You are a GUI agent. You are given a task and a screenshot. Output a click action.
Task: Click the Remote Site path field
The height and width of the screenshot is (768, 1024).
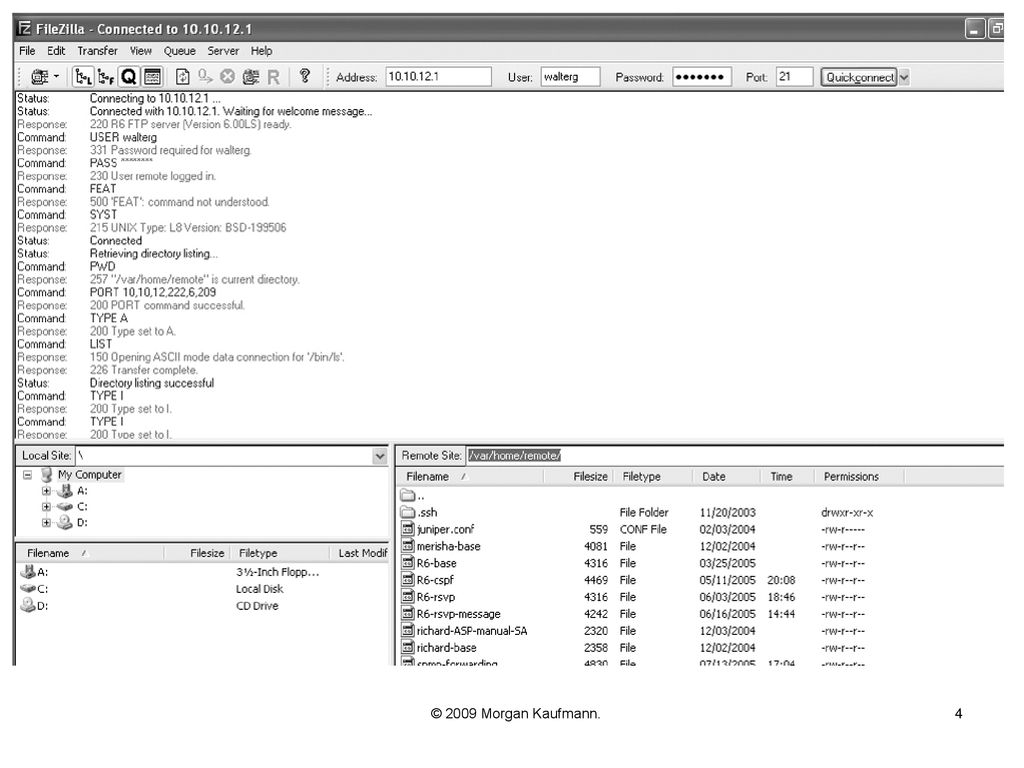click(735, 456)
